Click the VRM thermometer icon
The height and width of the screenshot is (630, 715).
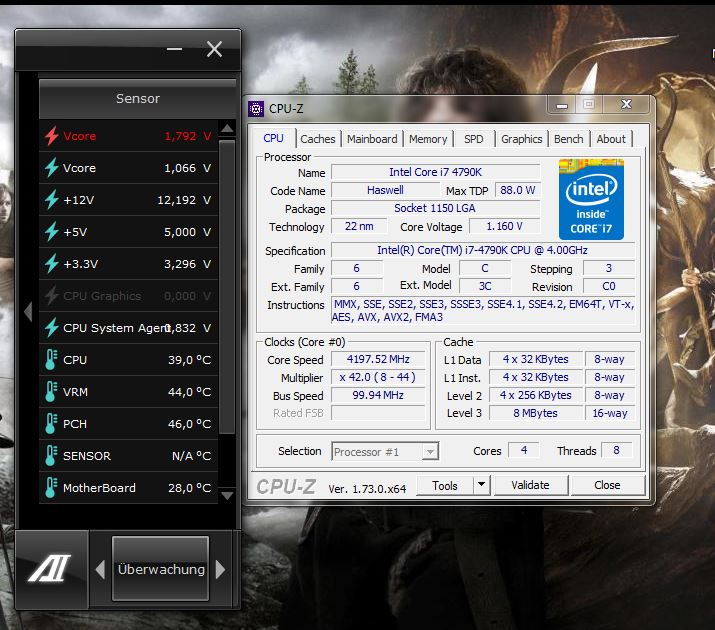(51, 392)
